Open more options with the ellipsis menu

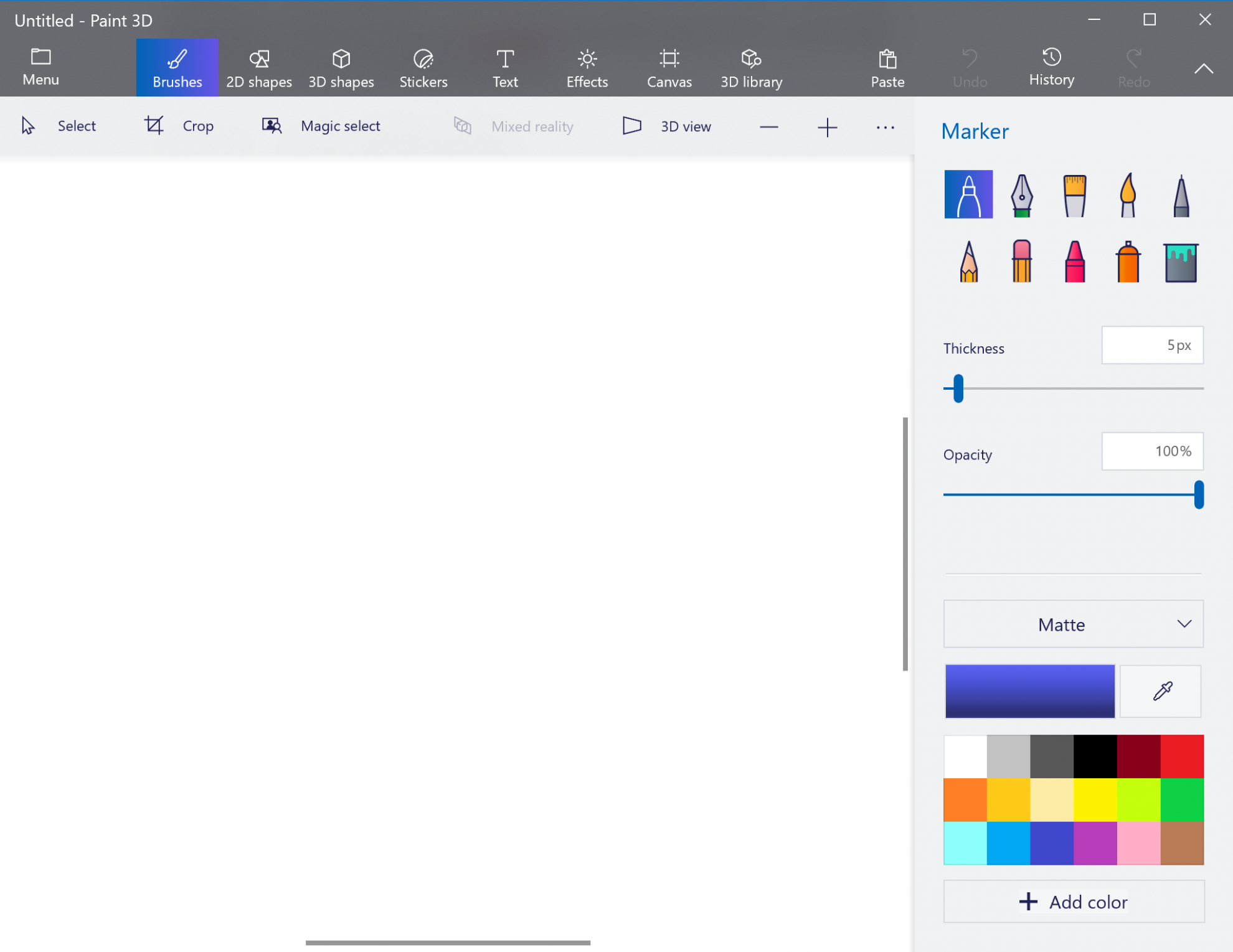point(885,126)
